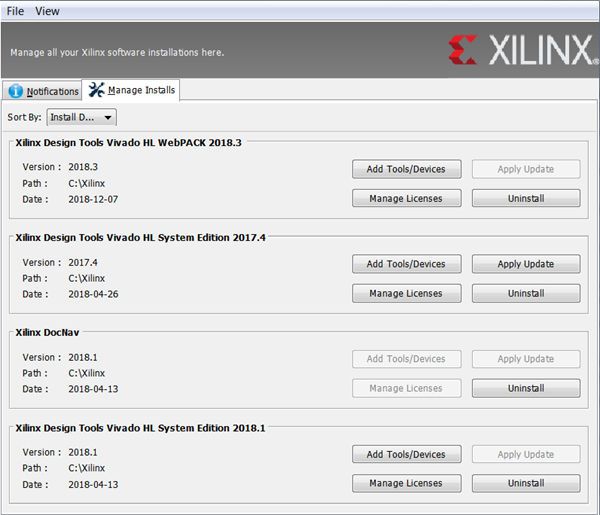Click the wrench tools icon on Manage Installs tab
Viewport: 600px width, 515px height.
96,90
